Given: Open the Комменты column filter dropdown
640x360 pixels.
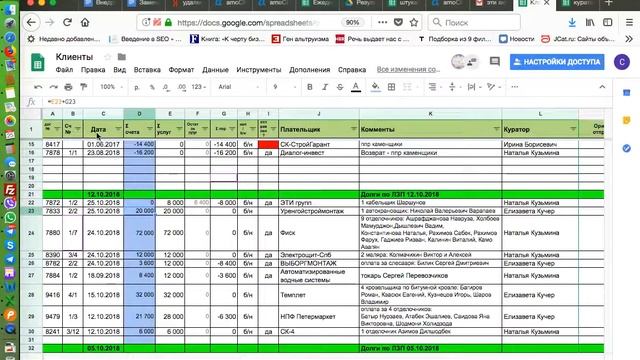Looking at the screenshot, I should [x=496, y=129].
